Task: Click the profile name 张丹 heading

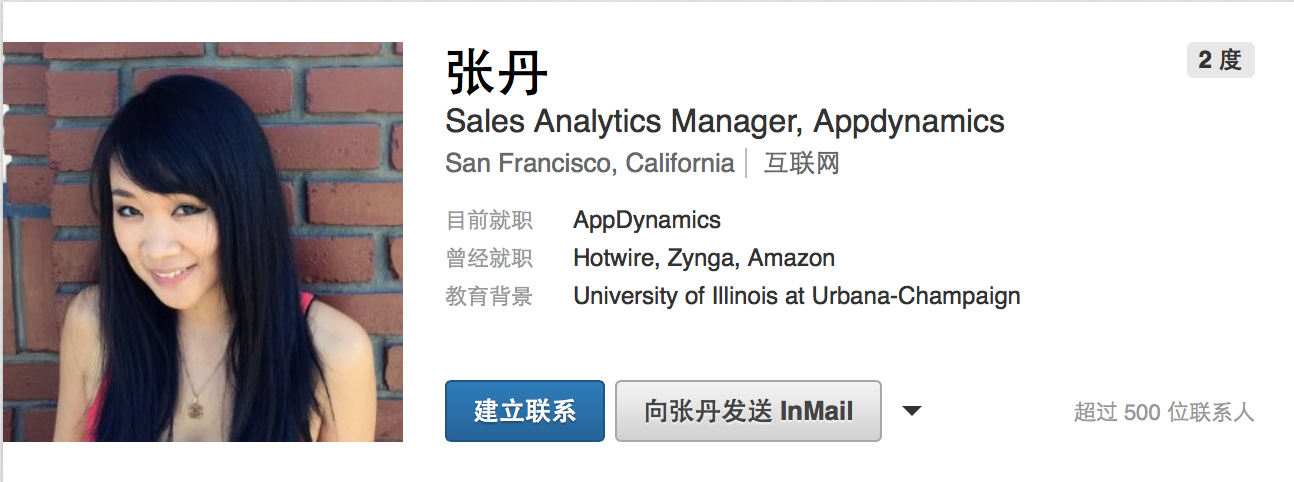Action: point(497,73)
